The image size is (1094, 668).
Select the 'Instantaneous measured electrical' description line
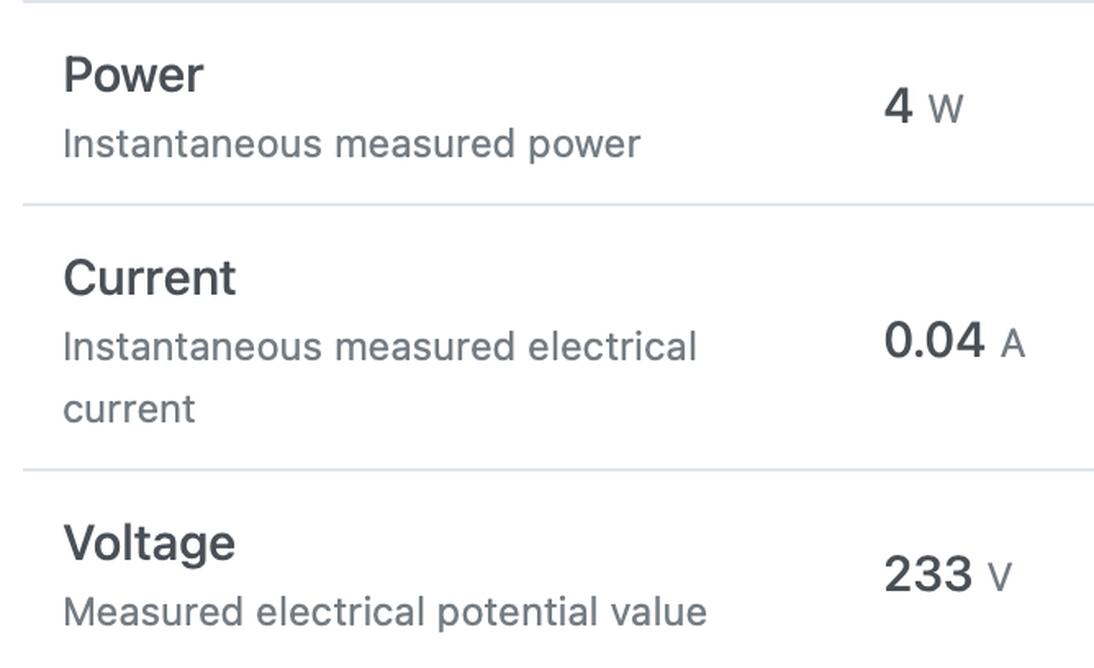(380, 347)
